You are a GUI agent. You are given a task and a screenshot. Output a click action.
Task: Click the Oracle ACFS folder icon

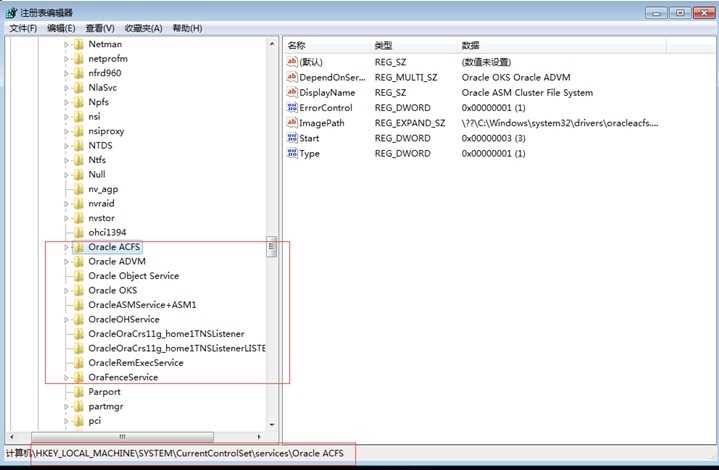click(79, 247)
